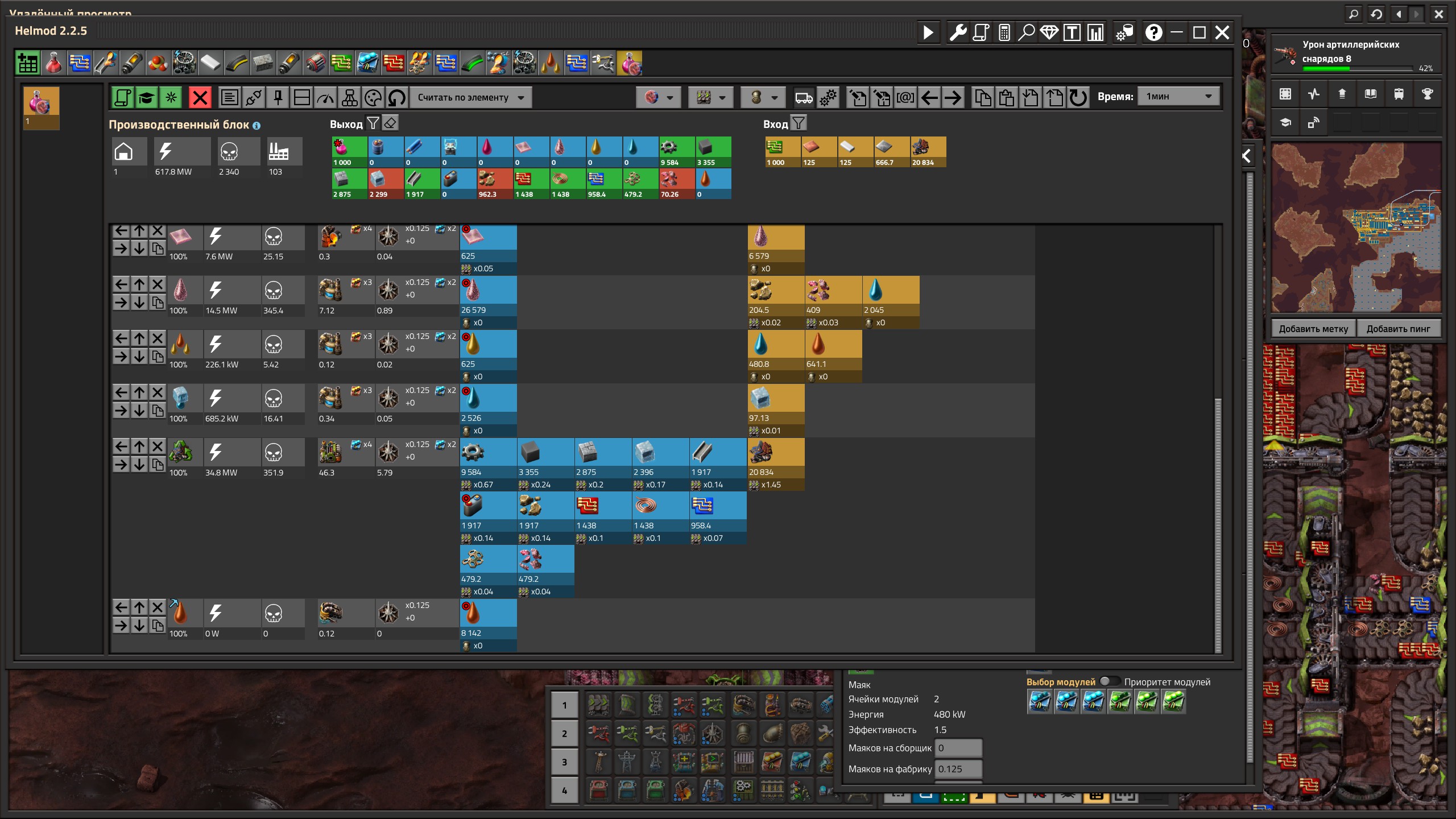
Task: Open the new model green table tab
Action: tap(27, 63)
